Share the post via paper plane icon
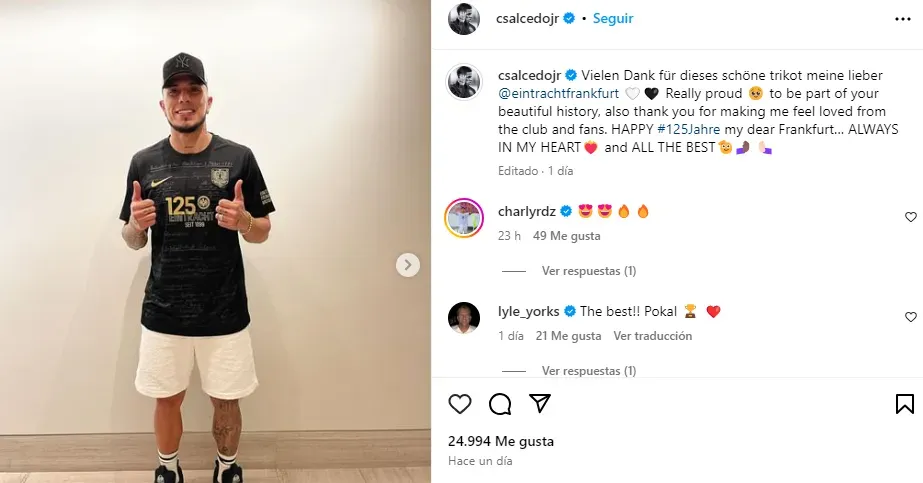 [540, 404]
